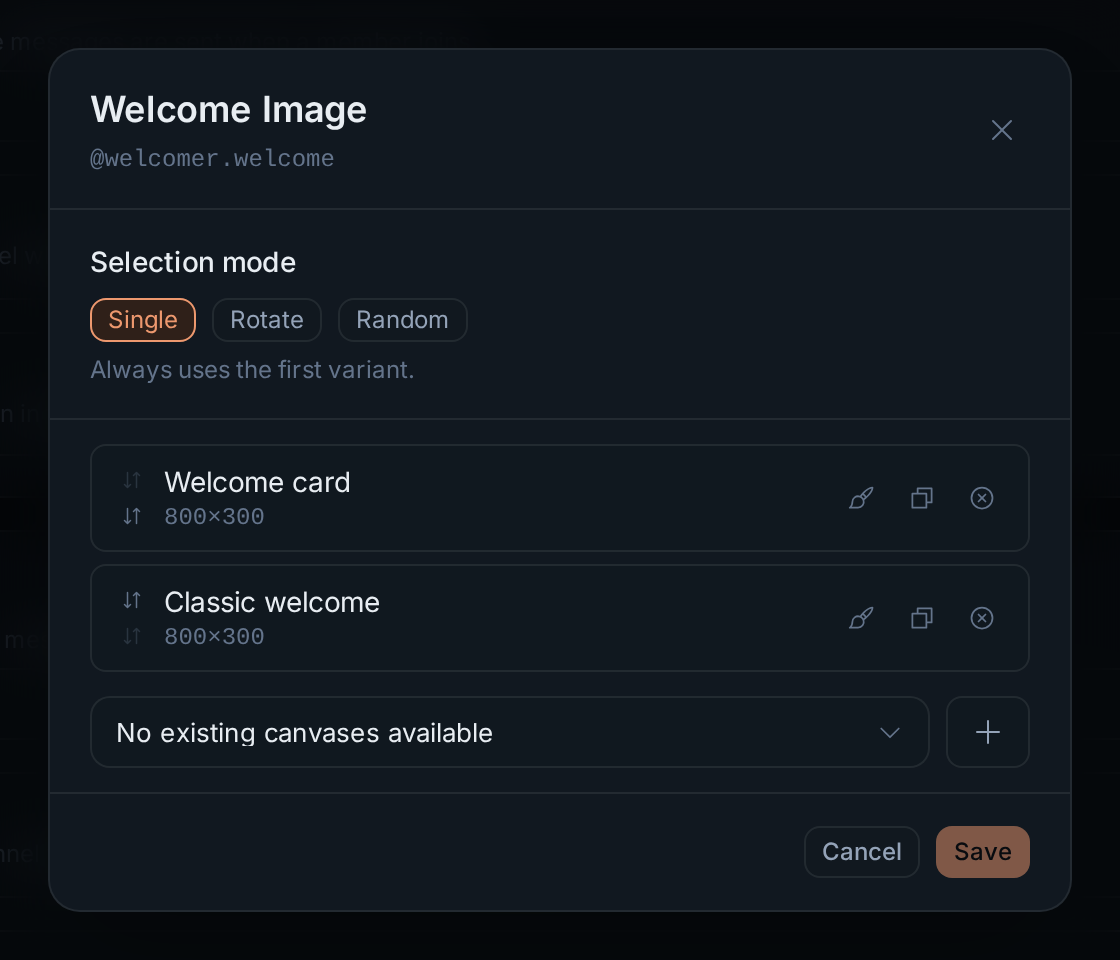This screenshot has height=960, width=1120.
Task: Cancel the Welcome Image changes
Action: 861,851
